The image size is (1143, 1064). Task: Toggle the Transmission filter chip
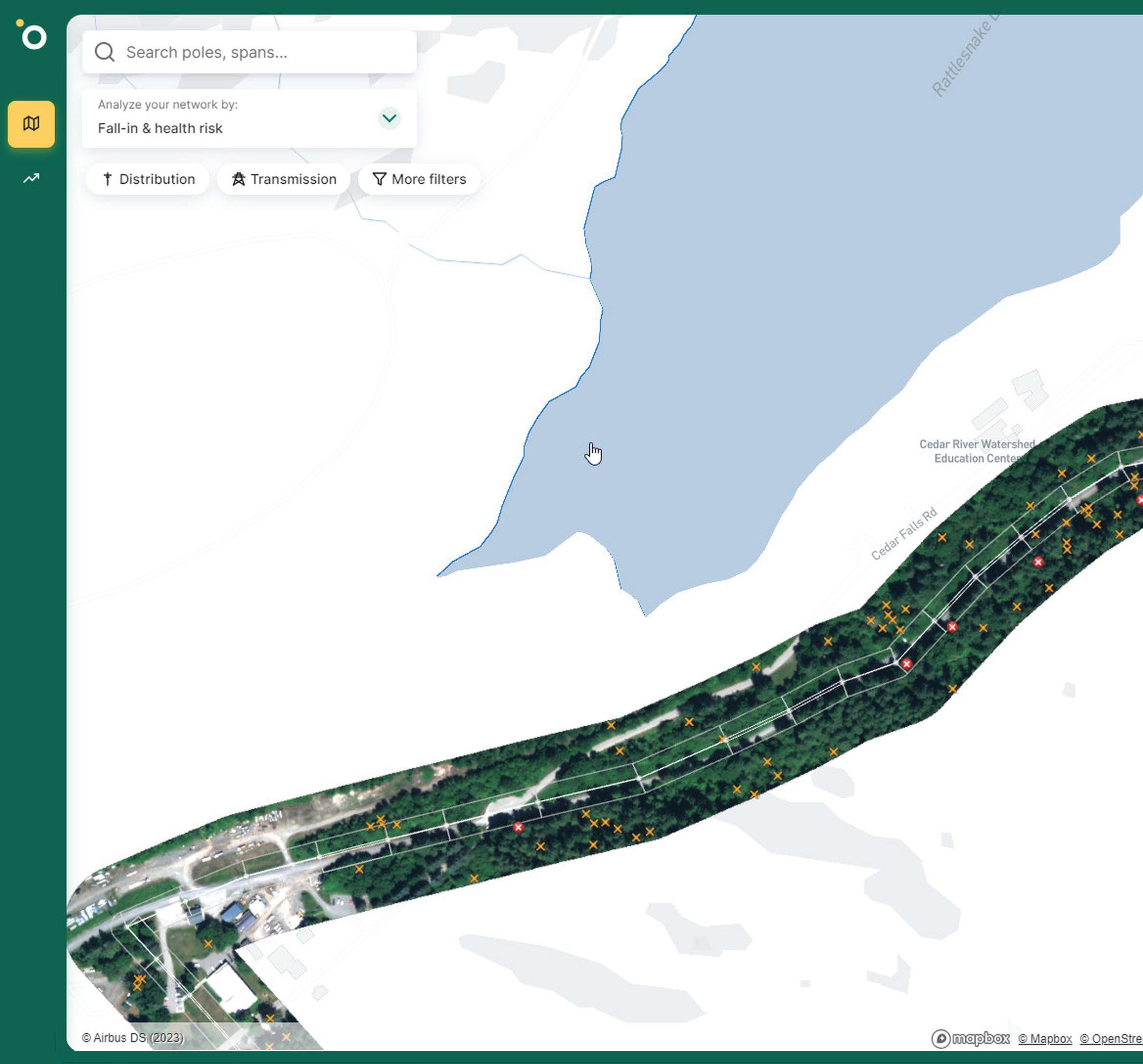click(284, 180)
